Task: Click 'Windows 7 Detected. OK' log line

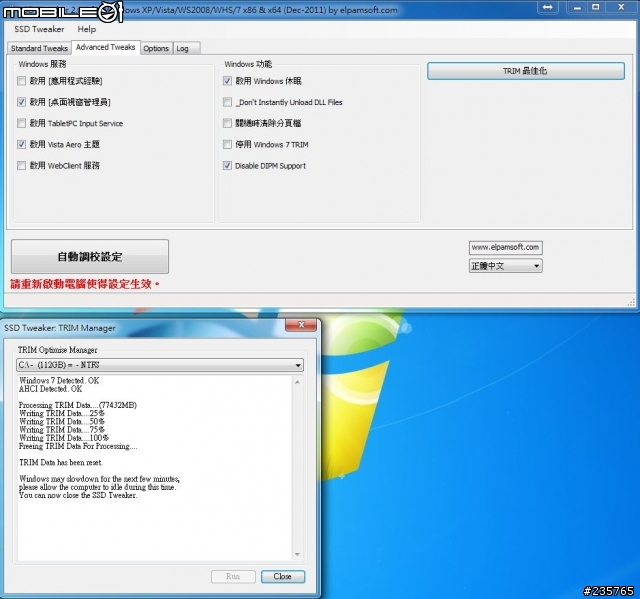Action: click(x=59, y=380)
